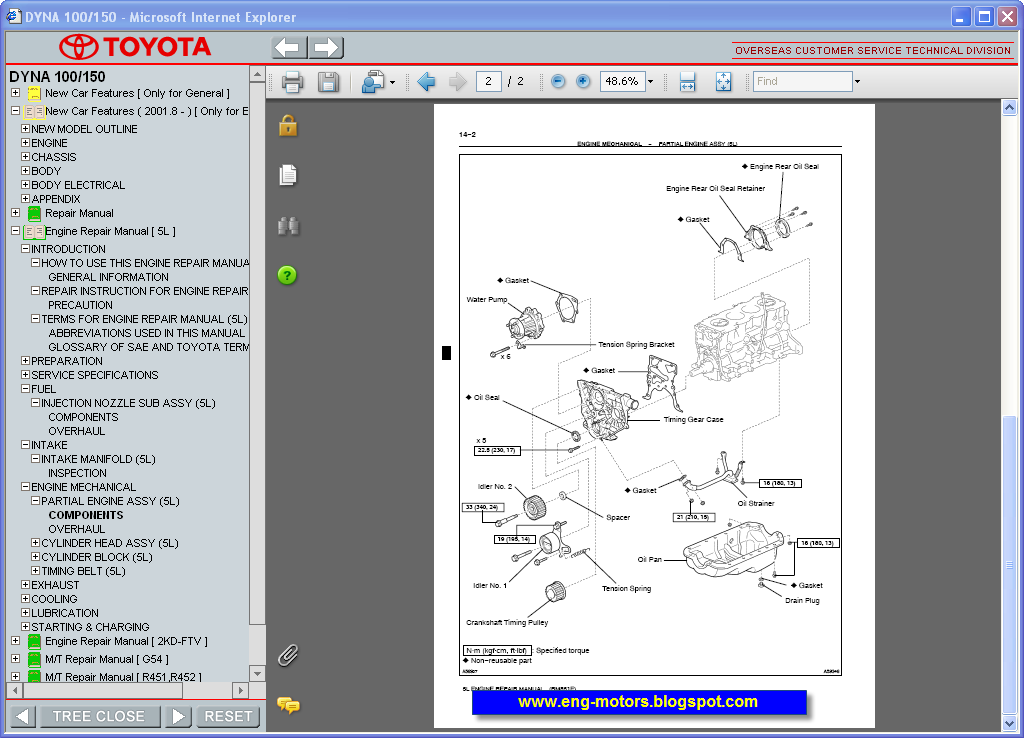The height and width of the screenshot is (738, 1024).
Task: Click left arrow button beside TREE CLOSE
Action: [x=22, y=716]
